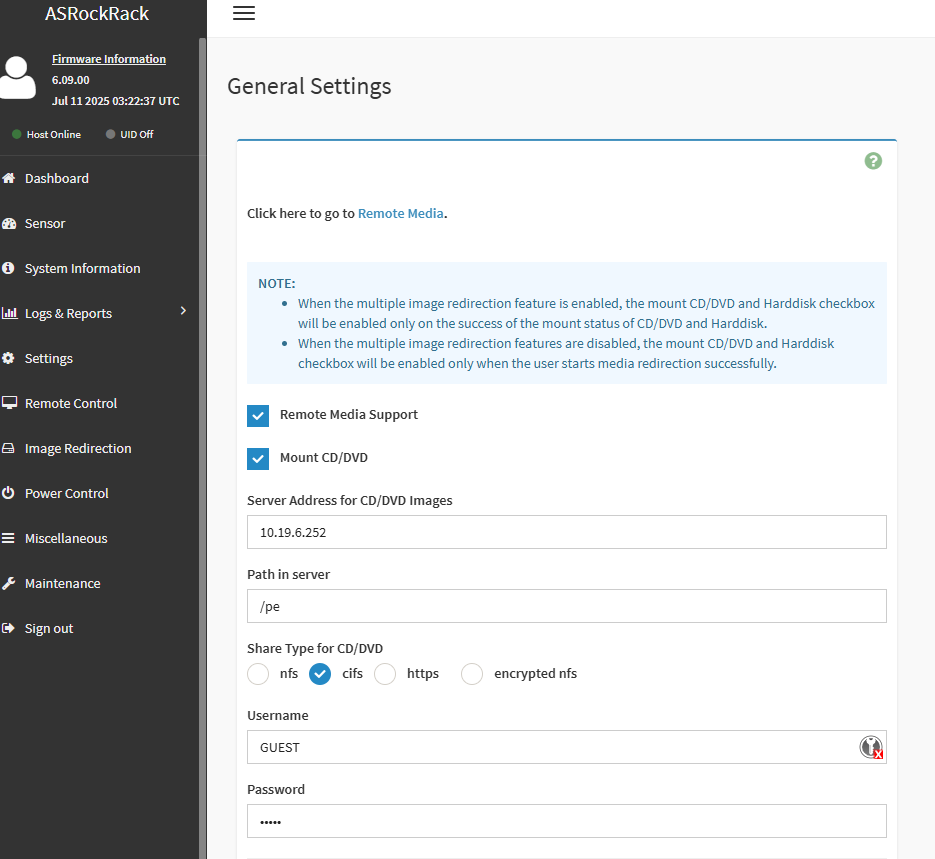935x859 pixels.
Task: Click the Maintenance wrench icon
Action: [x=9, y=583]
